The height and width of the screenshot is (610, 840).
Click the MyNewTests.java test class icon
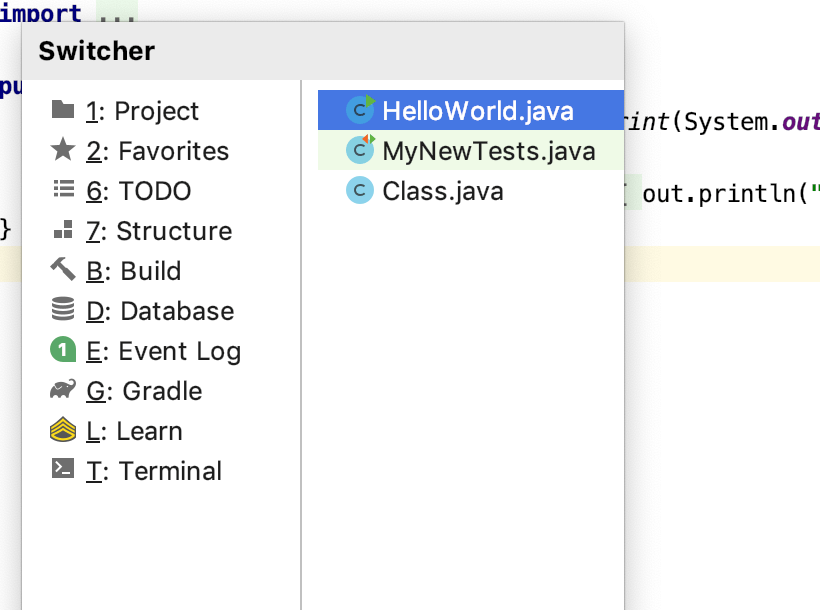360,150
